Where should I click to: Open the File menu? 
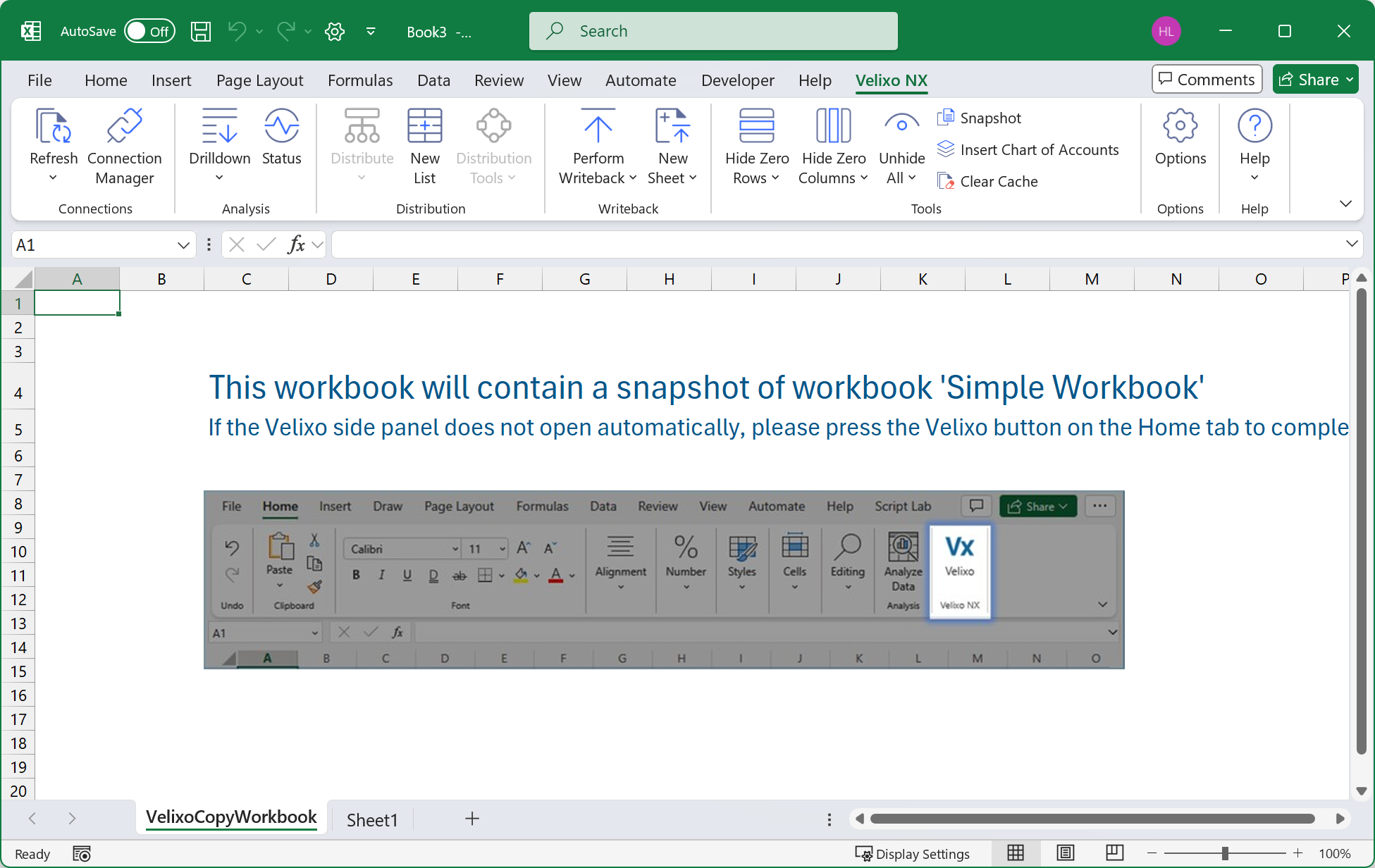[x=39, y=80]
